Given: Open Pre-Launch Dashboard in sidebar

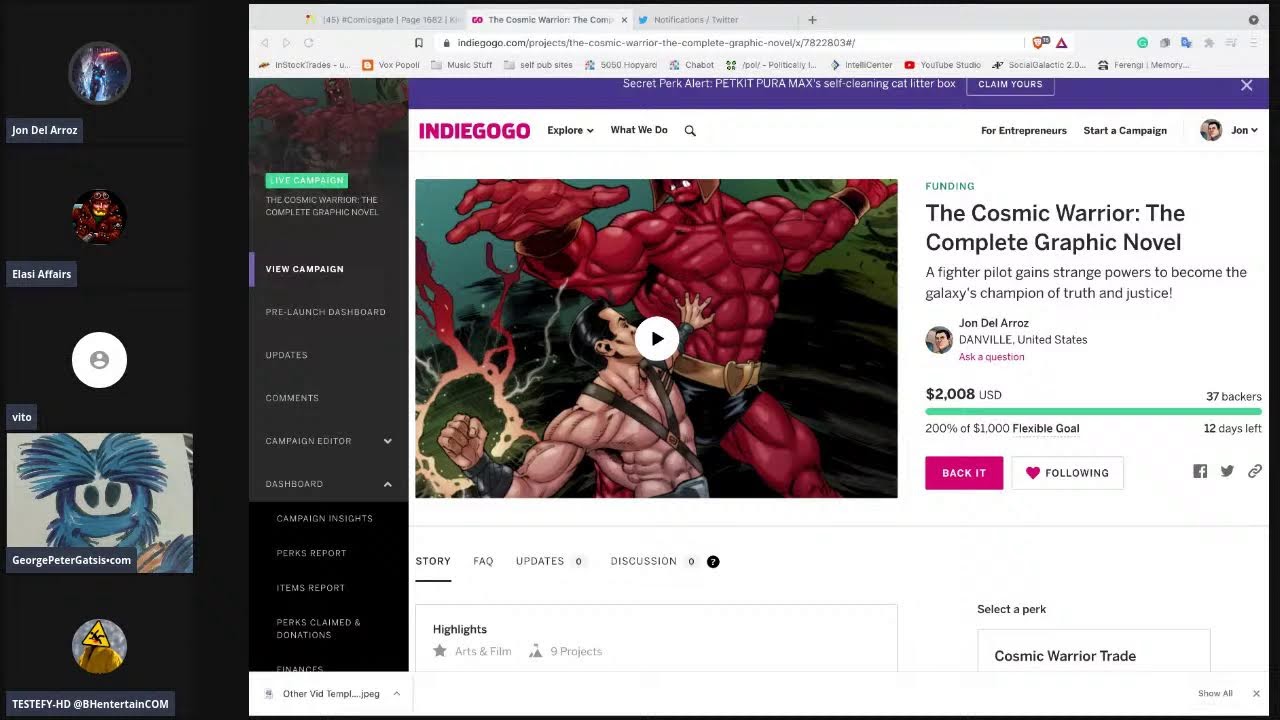Looking at the screenshot, I should [x=325, y=312].
